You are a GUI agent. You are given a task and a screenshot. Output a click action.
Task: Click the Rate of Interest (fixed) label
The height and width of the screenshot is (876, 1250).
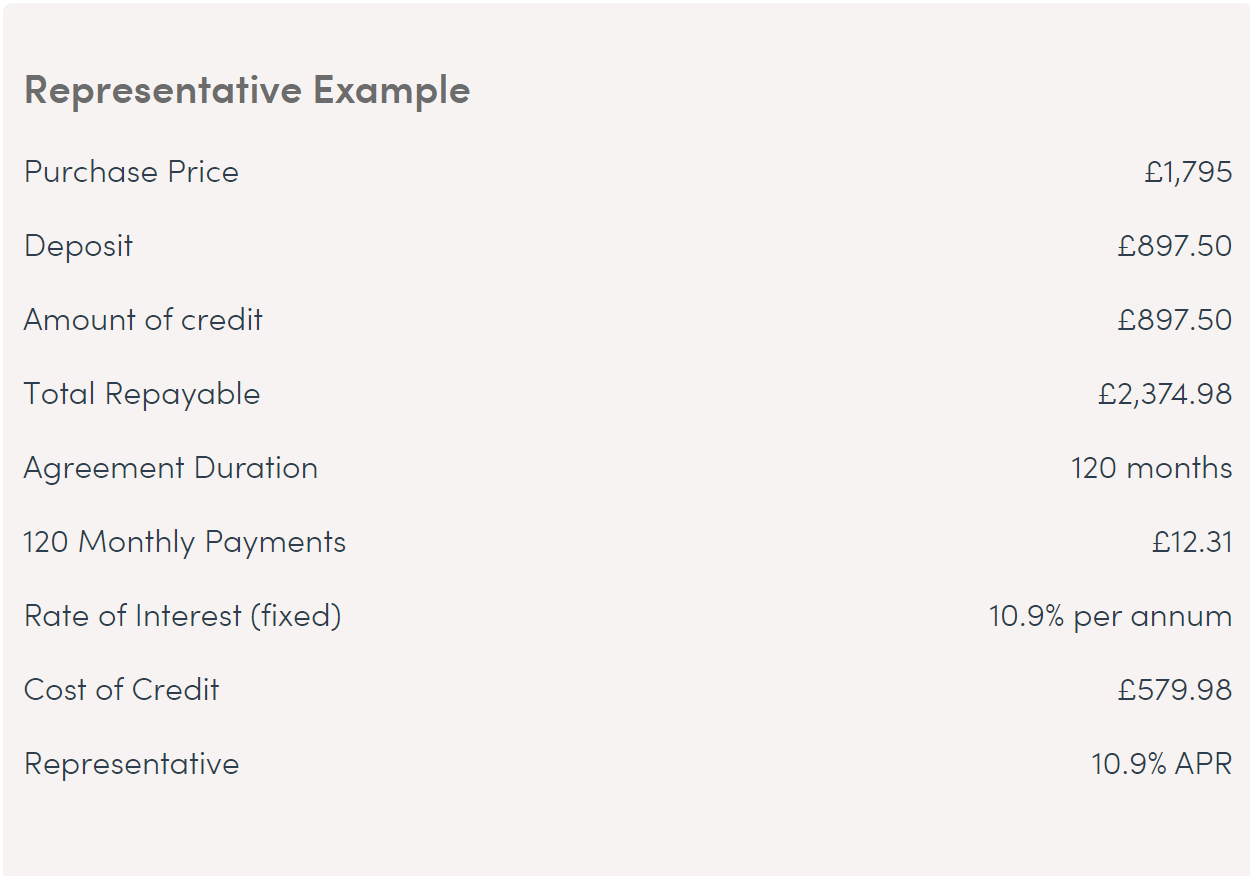tap(183, 616)
